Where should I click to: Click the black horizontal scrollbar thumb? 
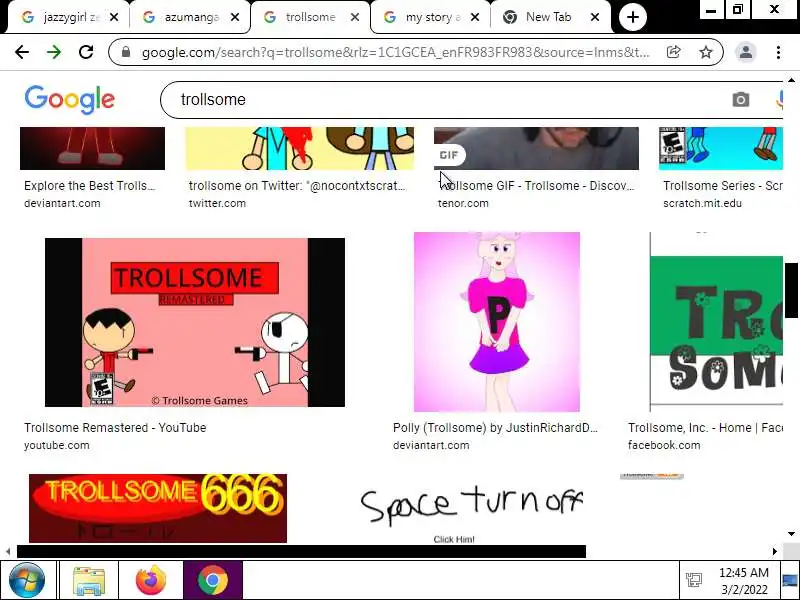click(x=301, y=551)
